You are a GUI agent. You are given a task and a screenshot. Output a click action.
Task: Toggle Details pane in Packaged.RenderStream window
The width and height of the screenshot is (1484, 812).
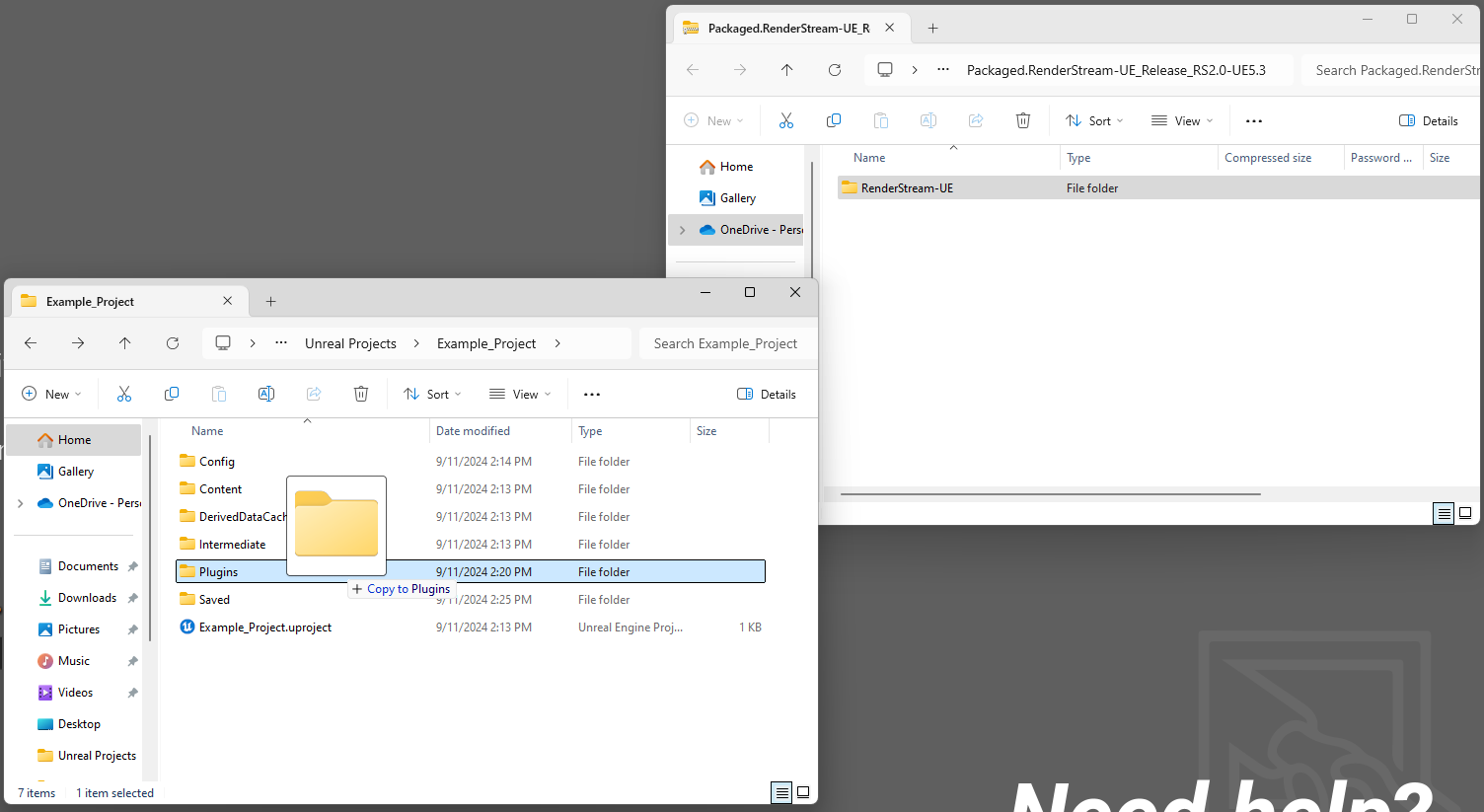1429,120
